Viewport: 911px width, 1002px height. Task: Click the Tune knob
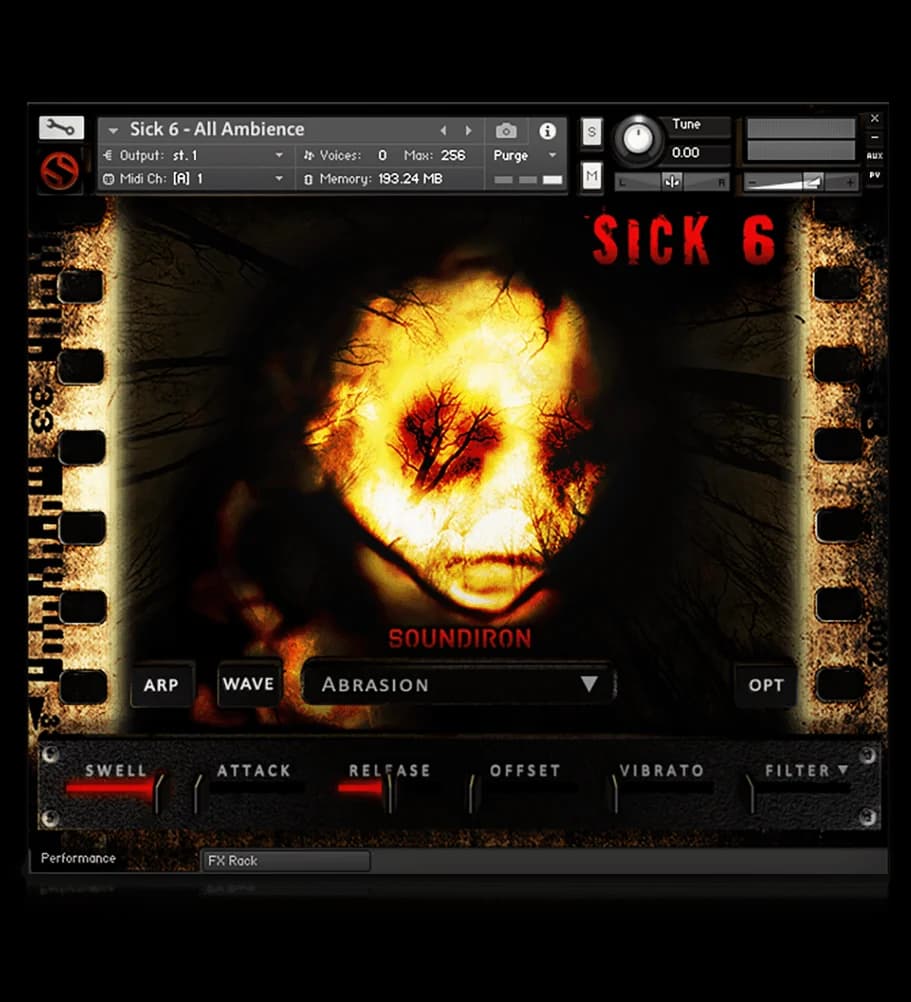click(x=638, y=138)
